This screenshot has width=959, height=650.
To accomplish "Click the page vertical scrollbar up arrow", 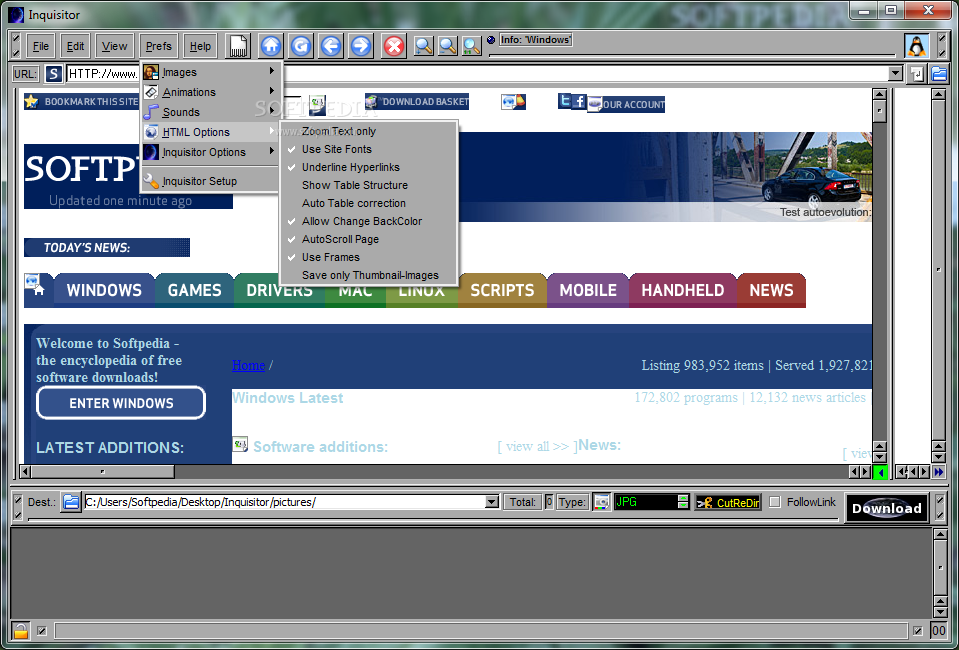I will click(879, 94).
